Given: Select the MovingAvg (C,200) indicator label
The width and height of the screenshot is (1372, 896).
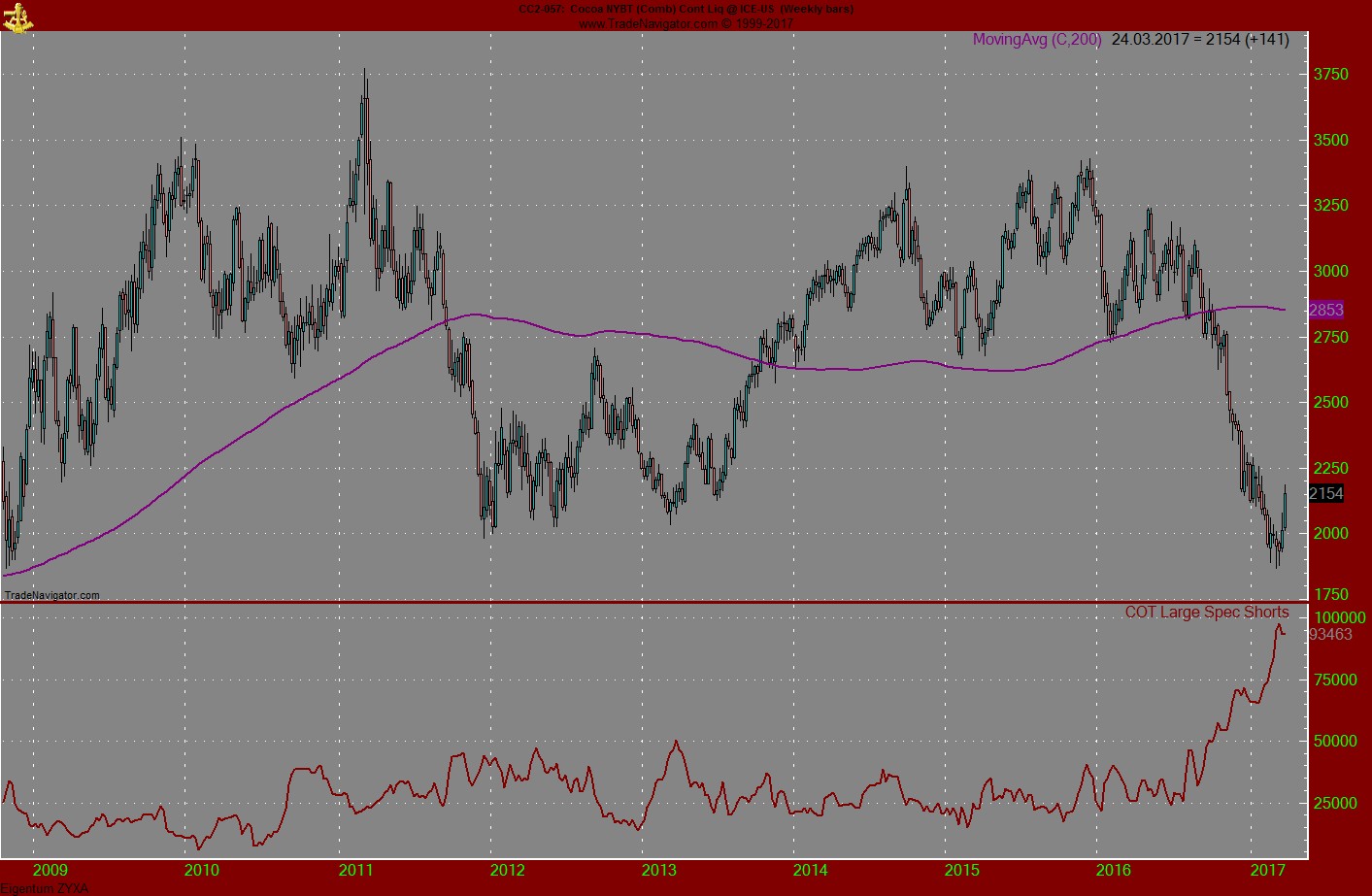Looking at the screenshot, I should pyautogui.click(x=1037, y=40).
